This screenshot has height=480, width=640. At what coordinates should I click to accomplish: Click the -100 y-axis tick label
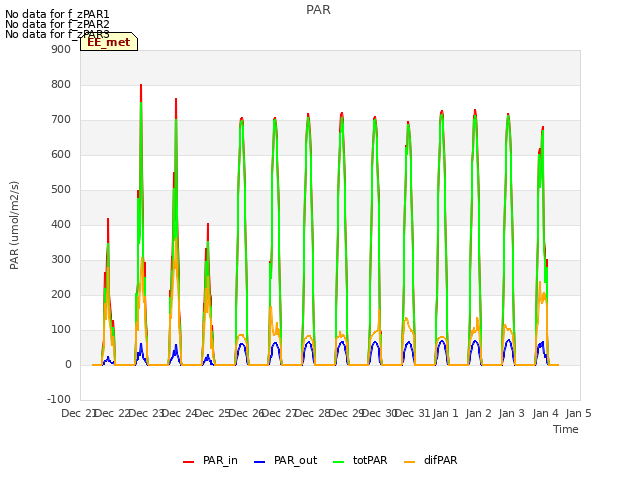(x=59, y=400)
